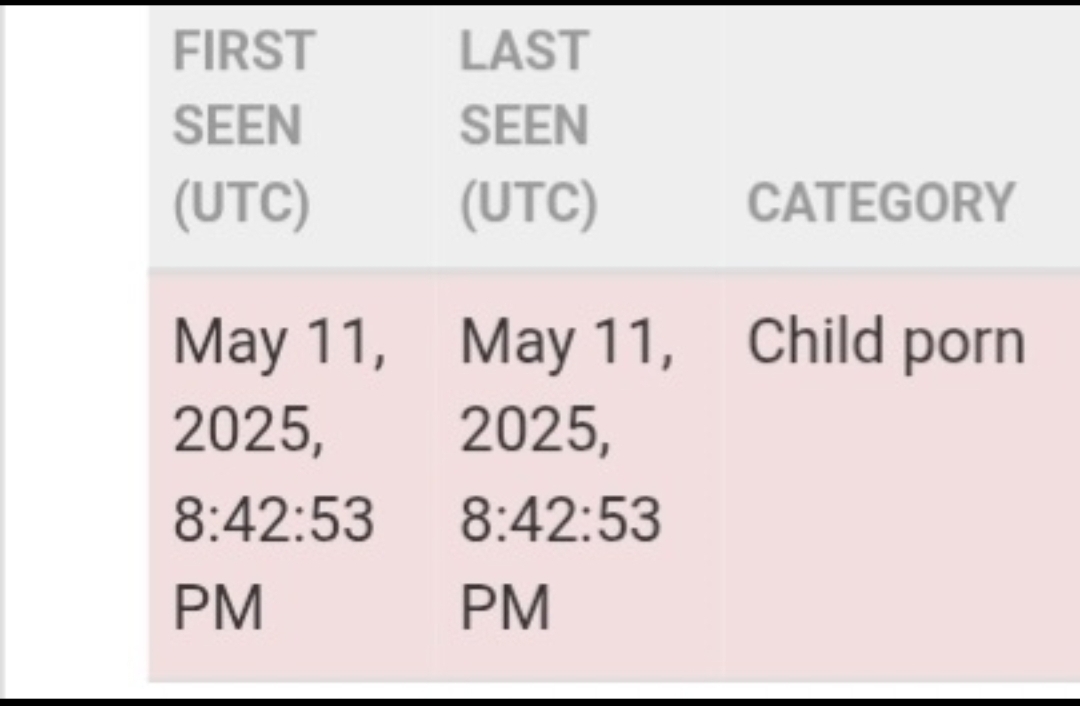Click 'PM' in the Last Seen cell

click(x=505, y=608)
